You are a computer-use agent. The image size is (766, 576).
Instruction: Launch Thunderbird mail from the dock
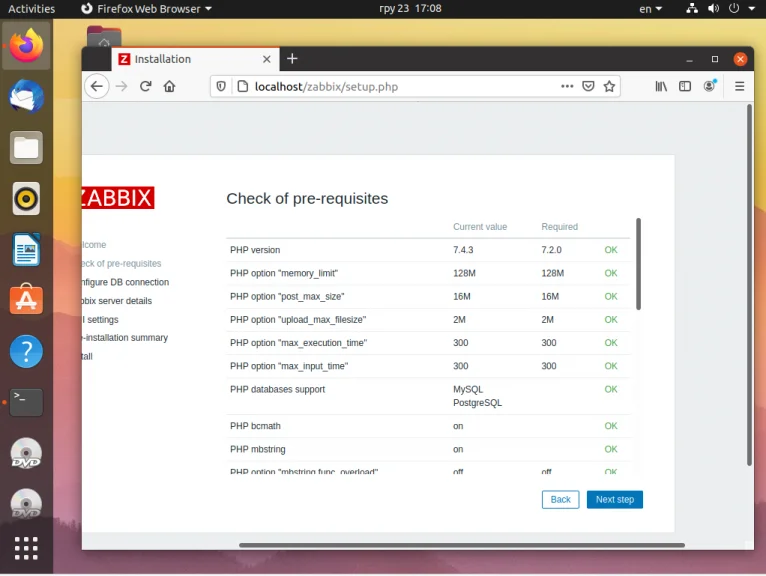click(26, 96)
